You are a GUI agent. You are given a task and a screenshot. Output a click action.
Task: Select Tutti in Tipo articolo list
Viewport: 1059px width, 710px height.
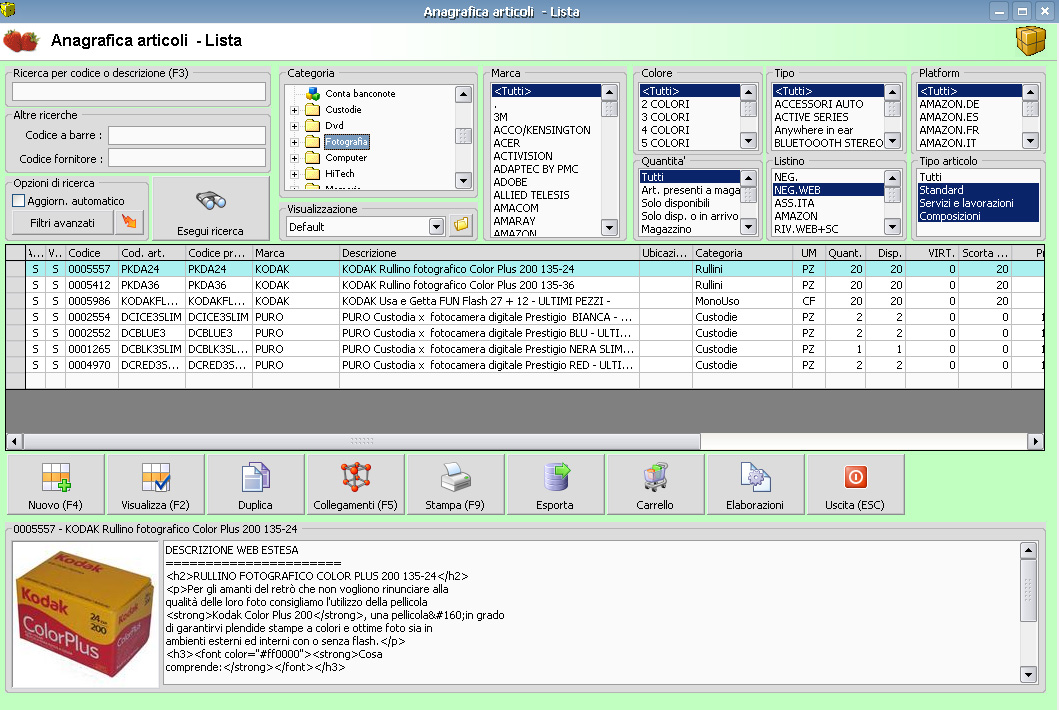tap(977, 177)
